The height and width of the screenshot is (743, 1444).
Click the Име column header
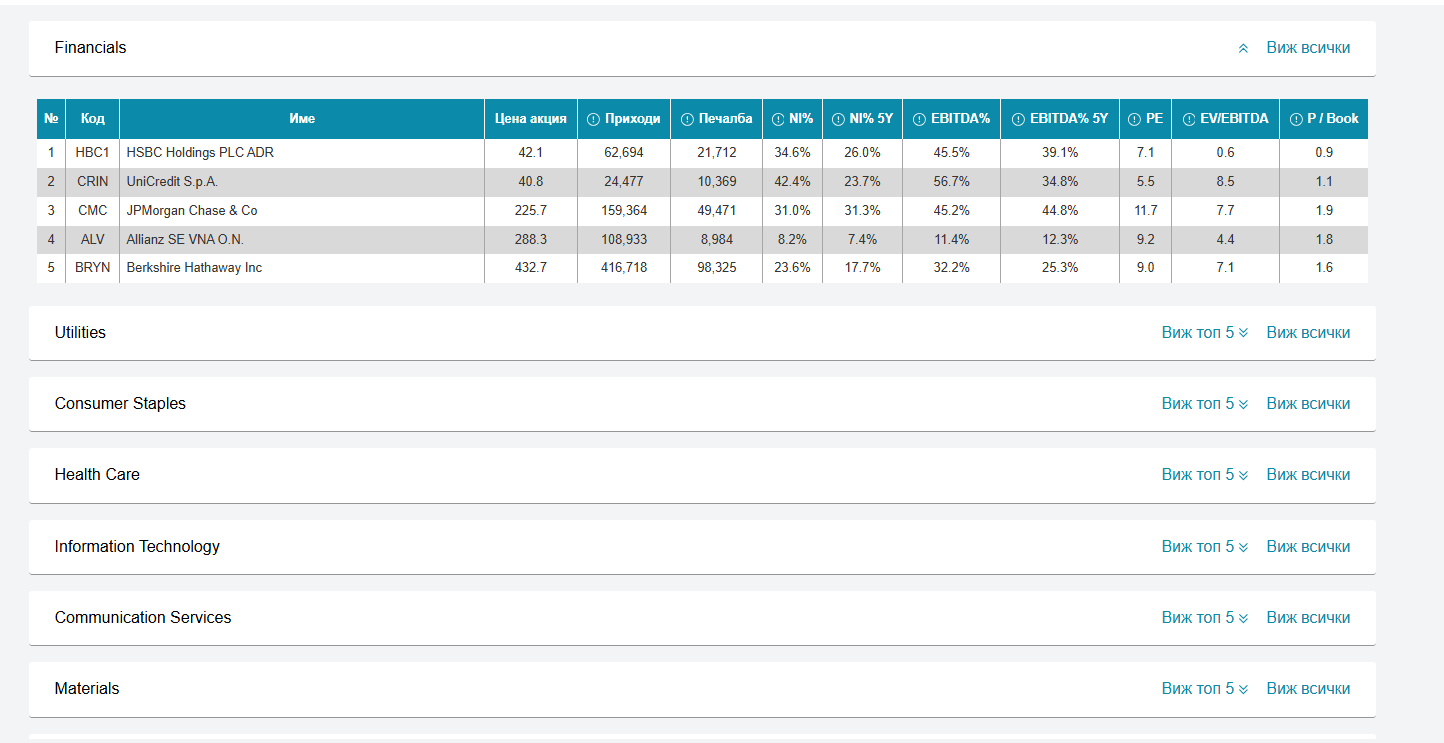click(302, 119)
